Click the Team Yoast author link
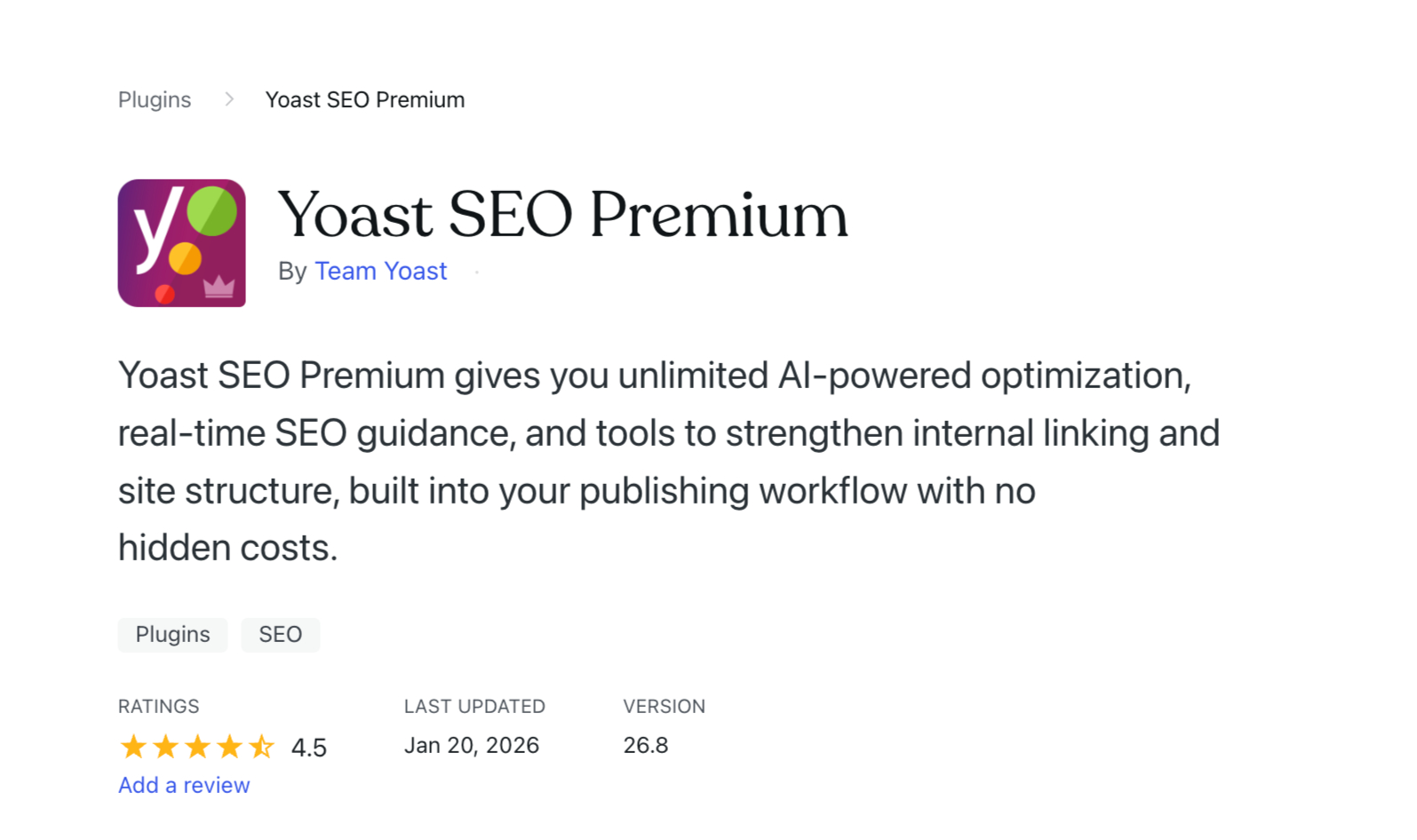Viewport: 1417px width, 840px height. 380,271
